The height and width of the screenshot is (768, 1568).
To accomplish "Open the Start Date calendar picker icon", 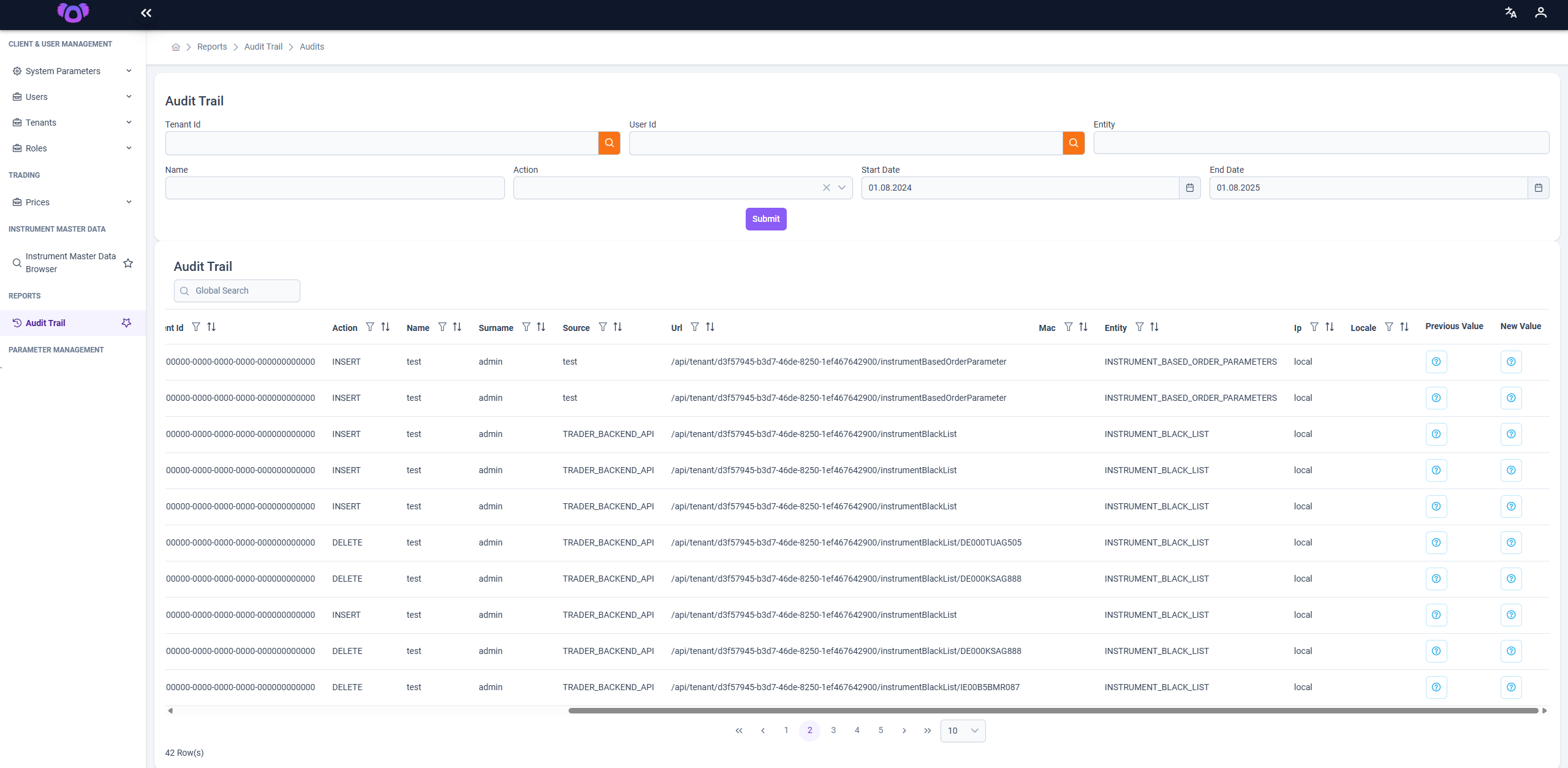I will (1189, 188).
